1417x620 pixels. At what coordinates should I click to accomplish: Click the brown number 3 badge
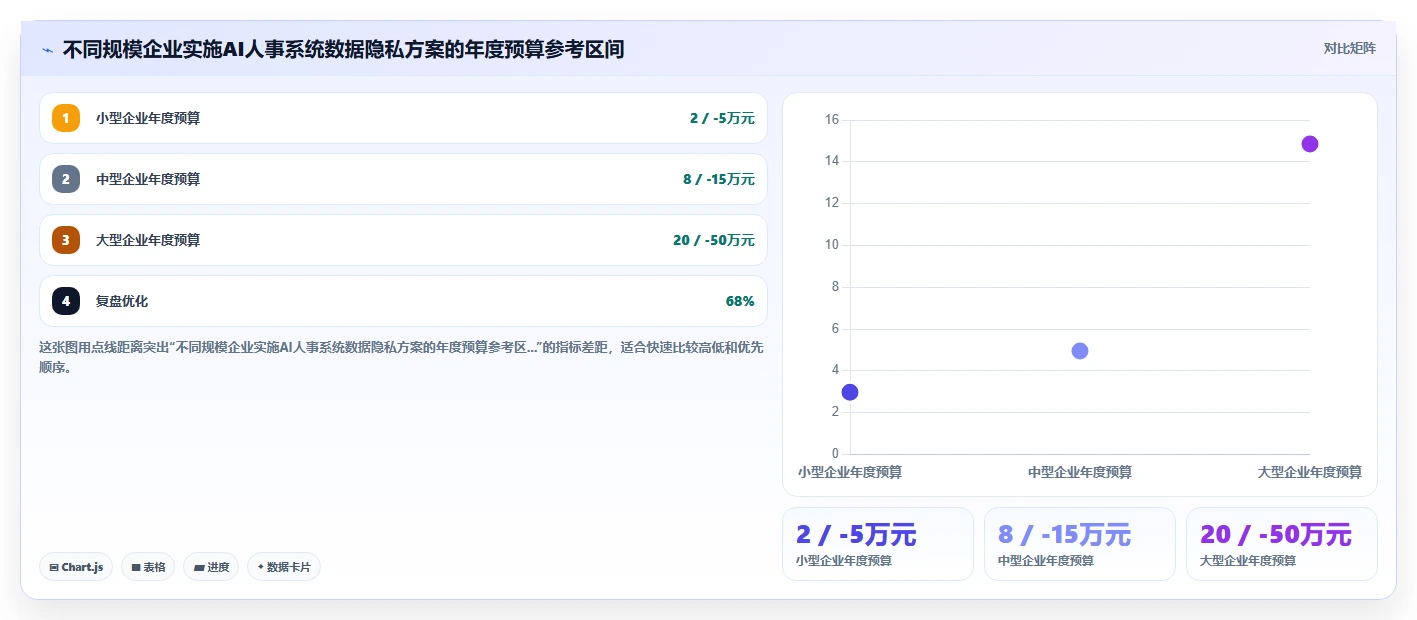[66, 240]
